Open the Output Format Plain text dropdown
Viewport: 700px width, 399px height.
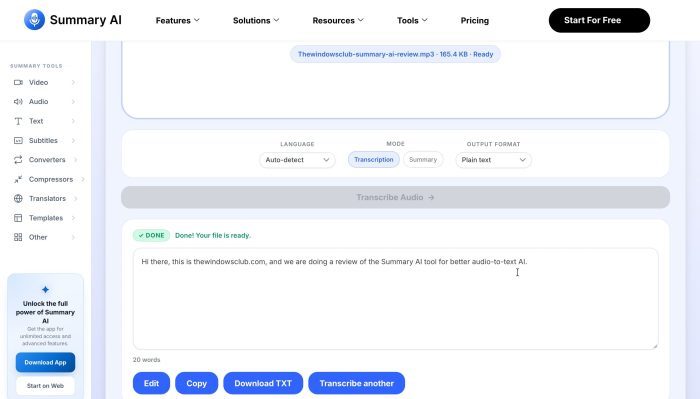point(493,160)
